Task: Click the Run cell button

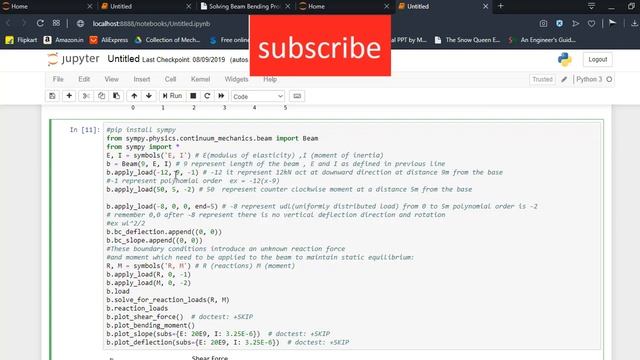Action: coord(172,96)
